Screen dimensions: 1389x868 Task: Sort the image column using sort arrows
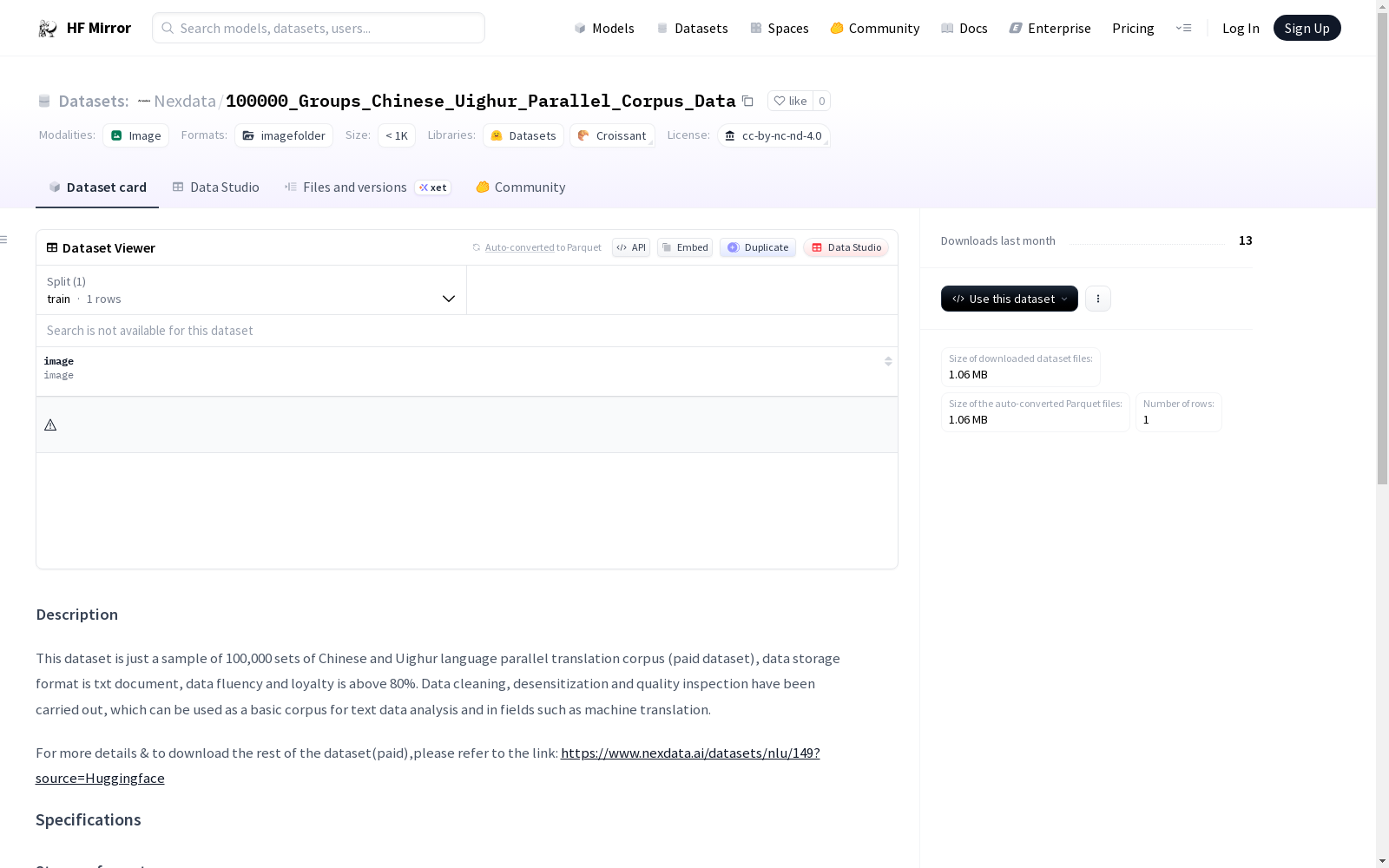pos(888,361)
